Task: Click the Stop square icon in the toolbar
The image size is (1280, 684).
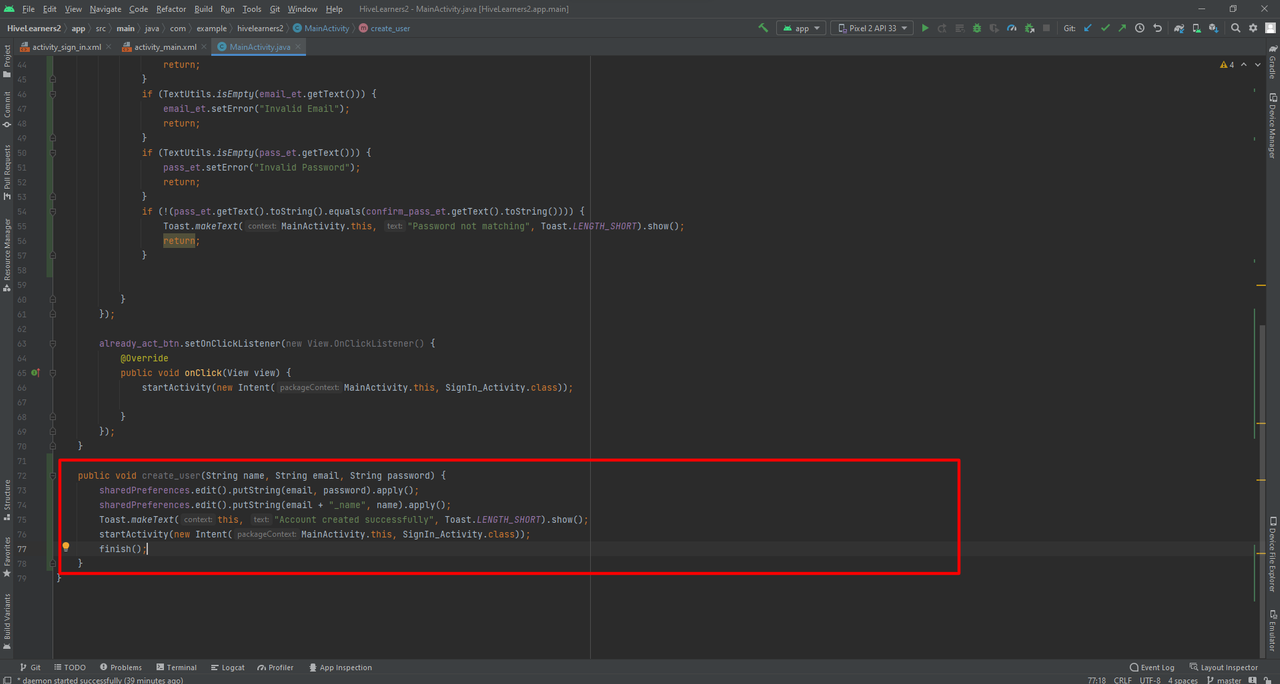Action: pyautogui.click(x=1046, y=28)
